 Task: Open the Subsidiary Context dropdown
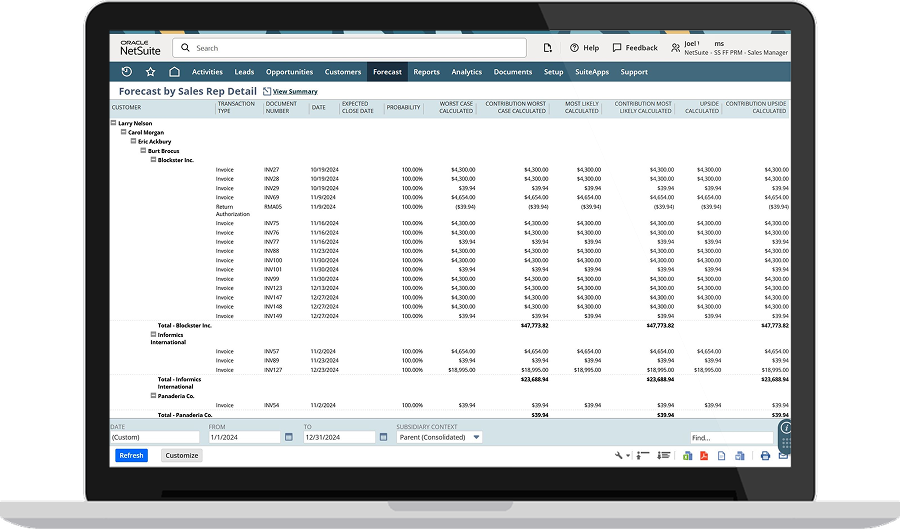pos(476,437)
